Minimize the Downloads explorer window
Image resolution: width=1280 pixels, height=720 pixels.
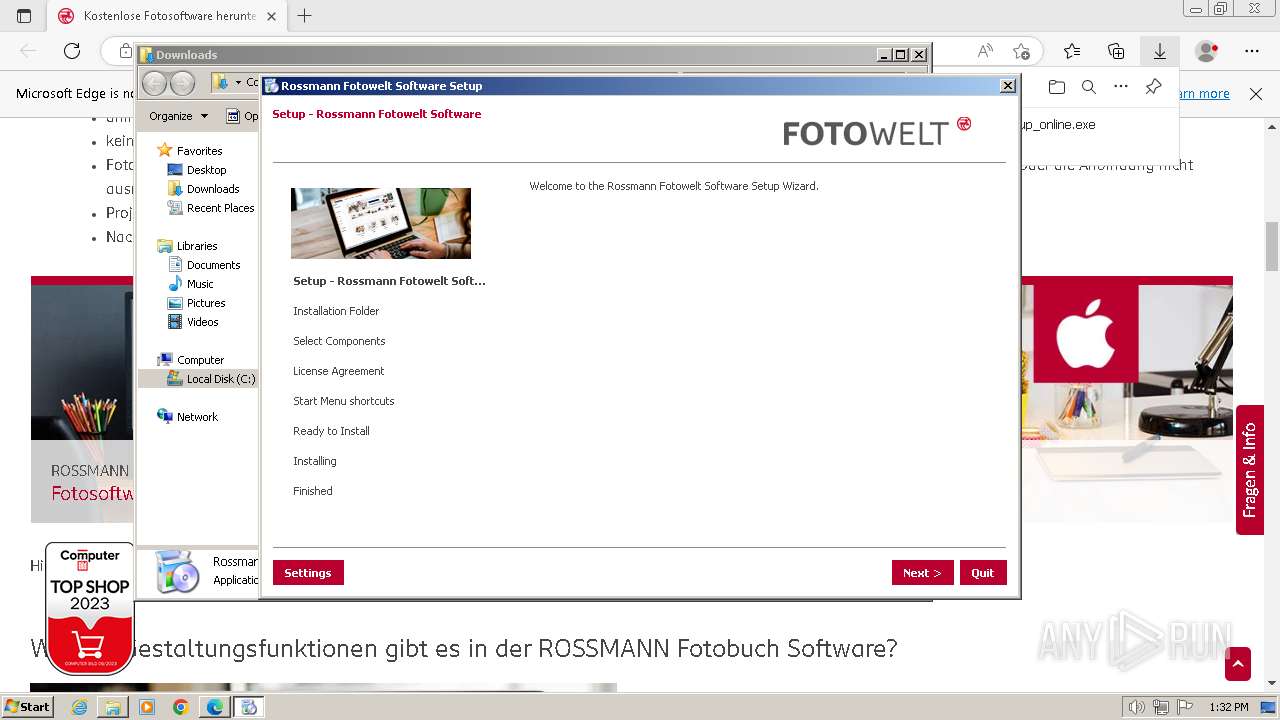click(884, 55)
